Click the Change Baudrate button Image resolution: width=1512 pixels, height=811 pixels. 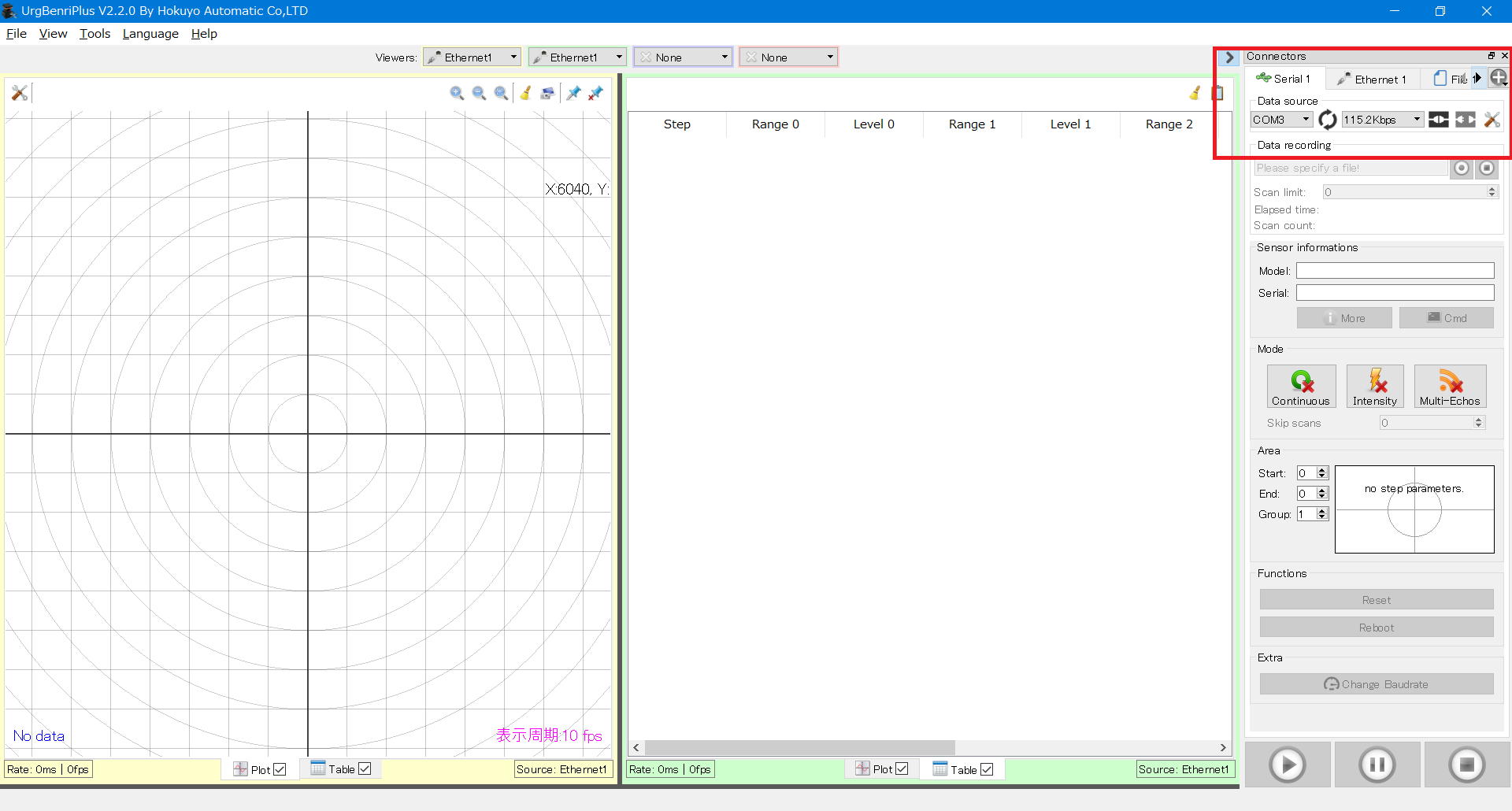tap(1377, 684)
